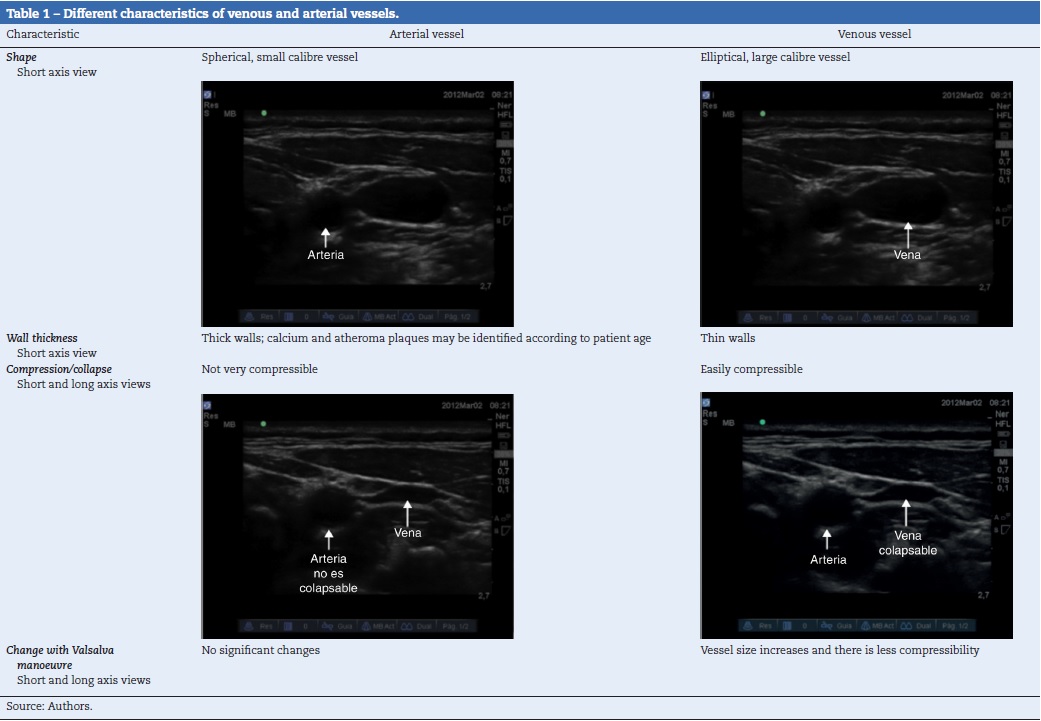Click the Arteria arrow in top-left ultrasound
The width and height of the screenshot is (1041, 721).
click(x=325, y=236)
